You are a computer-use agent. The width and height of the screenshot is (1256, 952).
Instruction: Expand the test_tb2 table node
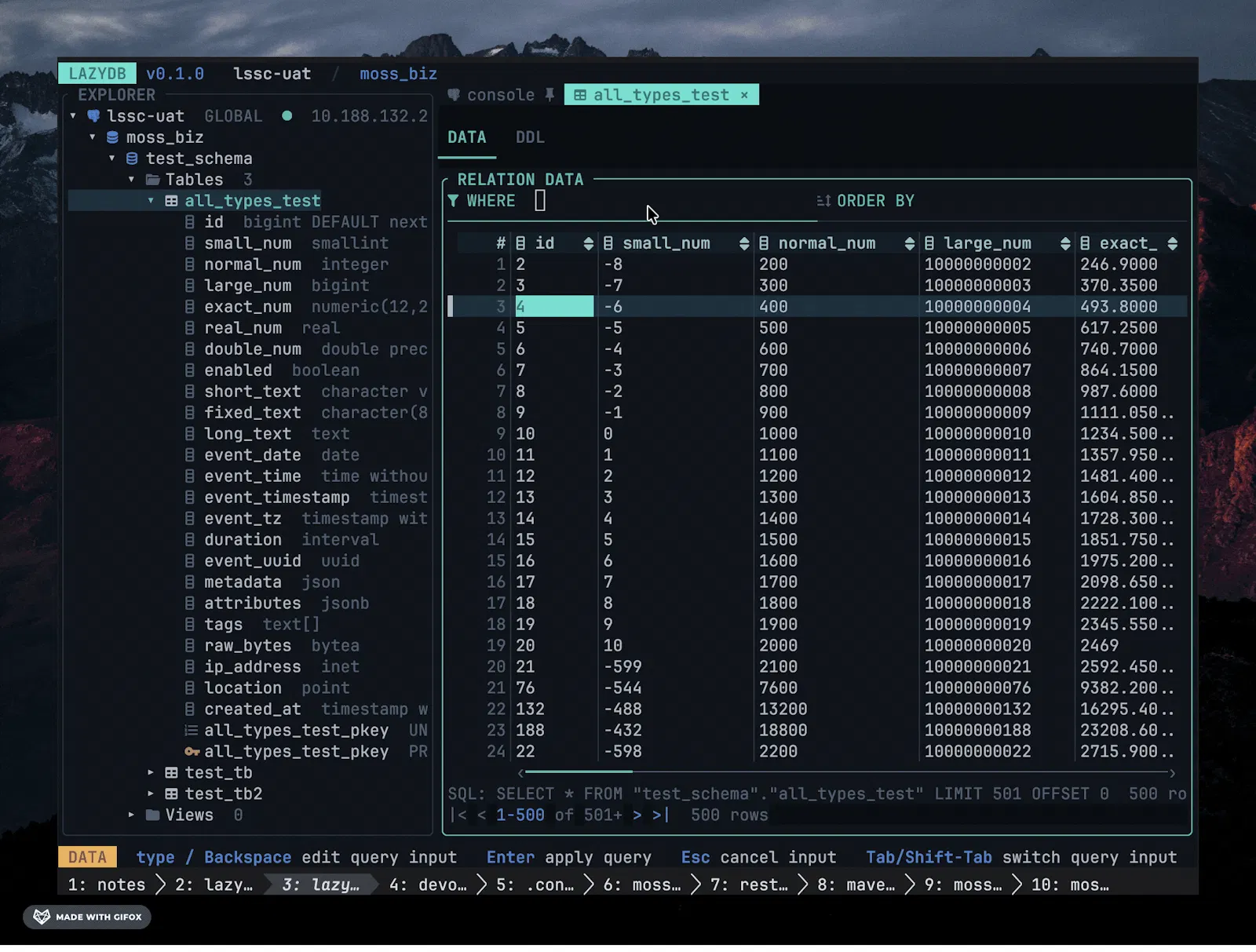(151, 794)
